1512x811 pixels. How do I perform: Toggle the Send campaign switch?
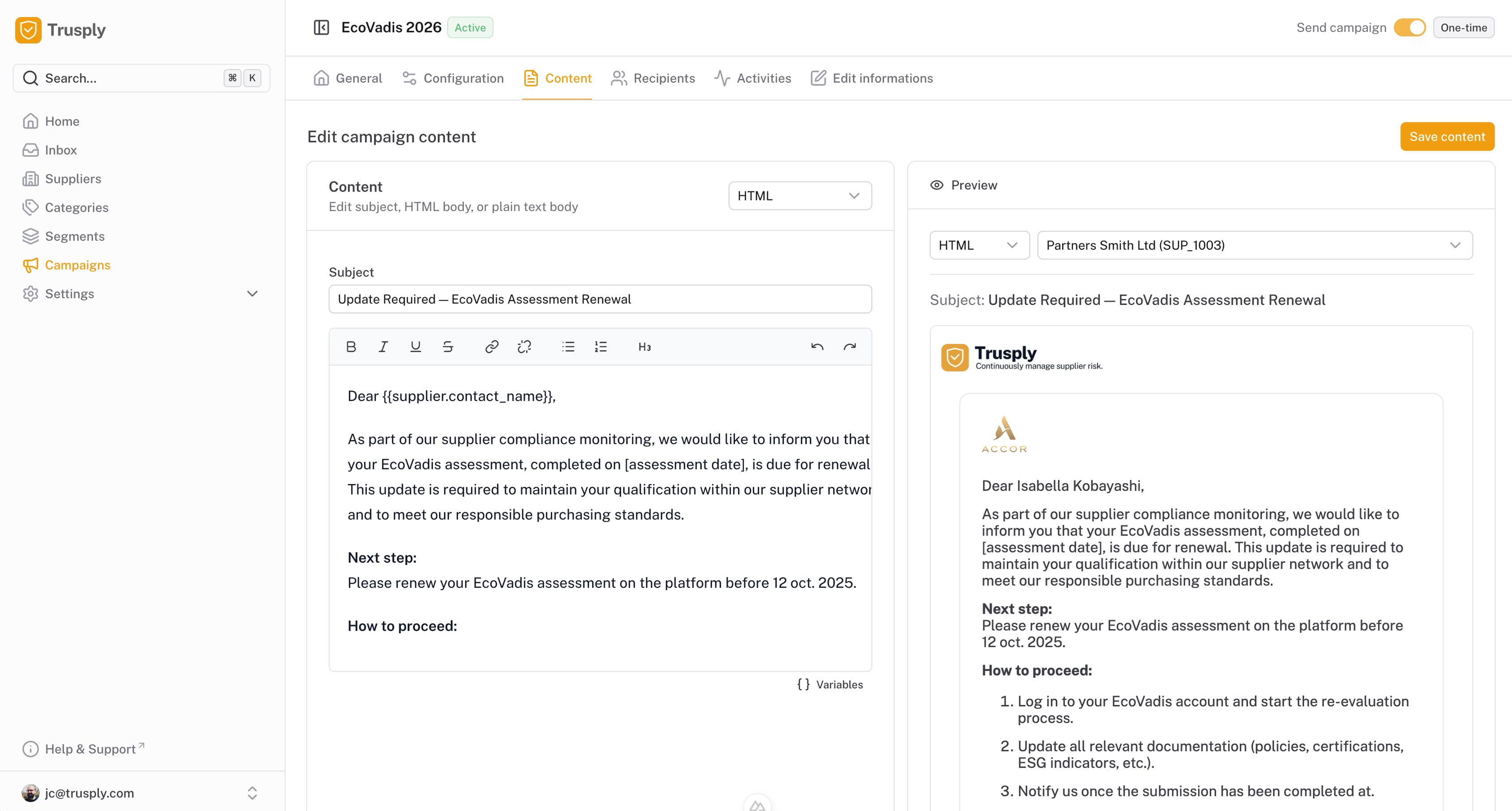pos(1410,28)
